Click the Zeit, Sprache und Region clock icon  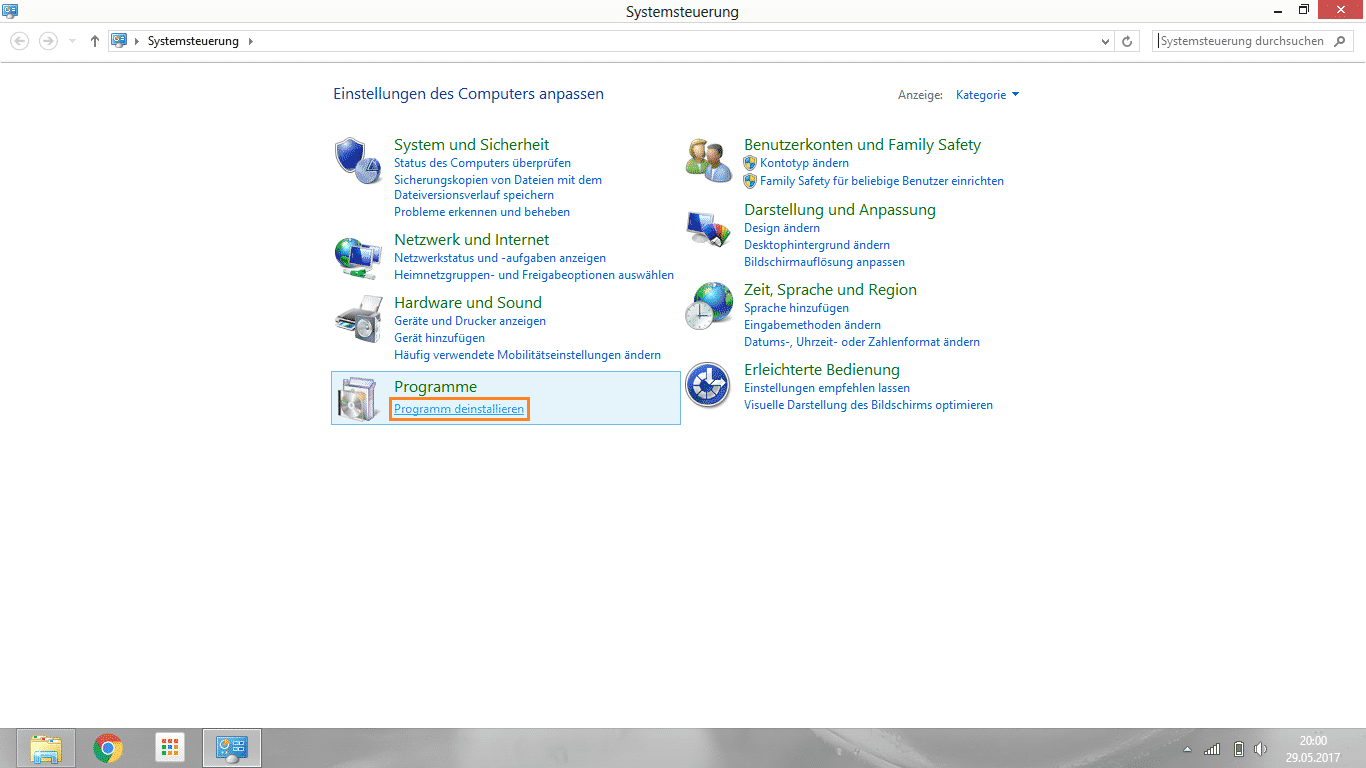click(x=708, y=306)
